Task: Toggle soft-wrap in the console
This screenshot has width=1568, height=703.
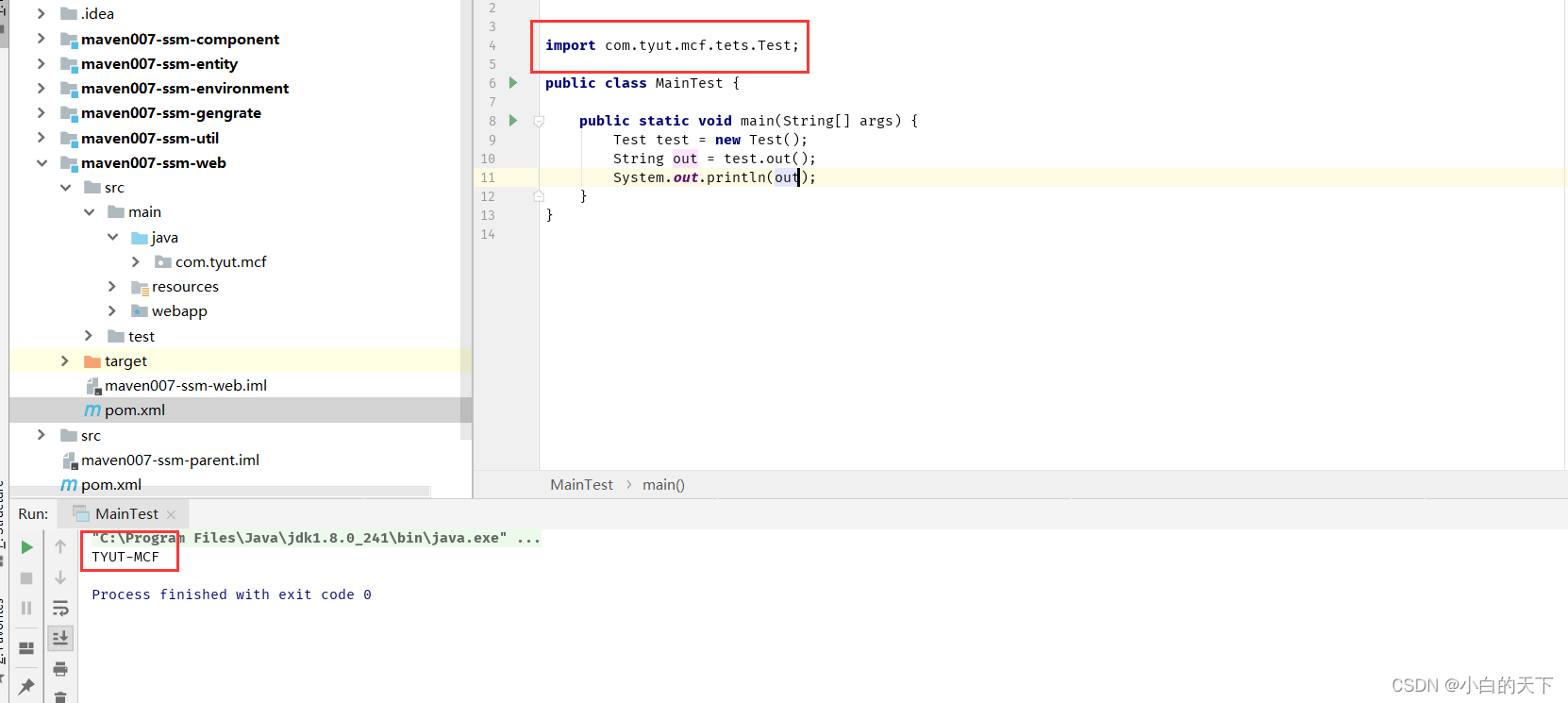Action: (60, 608)
